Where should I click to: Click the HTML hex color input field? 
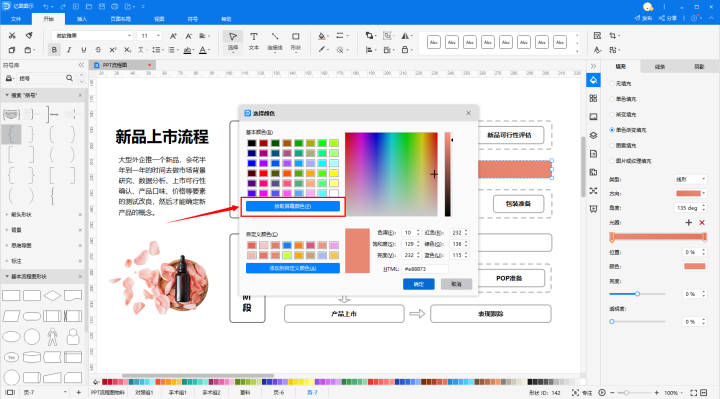coord(425,269)
